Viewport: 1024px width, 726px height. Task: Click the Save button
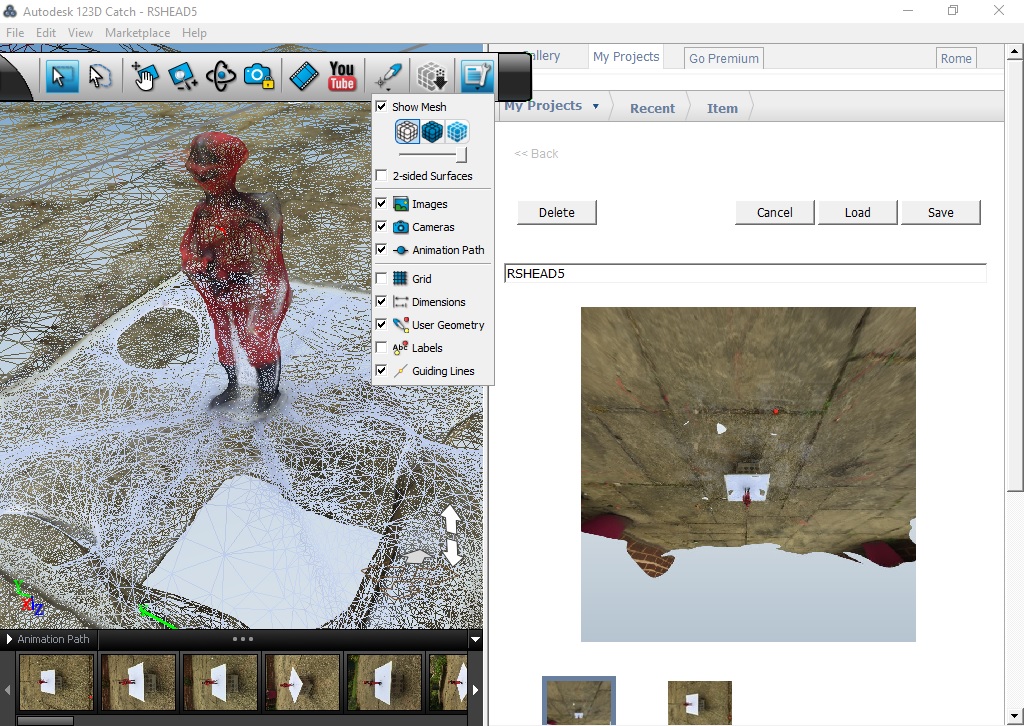coord(940,212)
